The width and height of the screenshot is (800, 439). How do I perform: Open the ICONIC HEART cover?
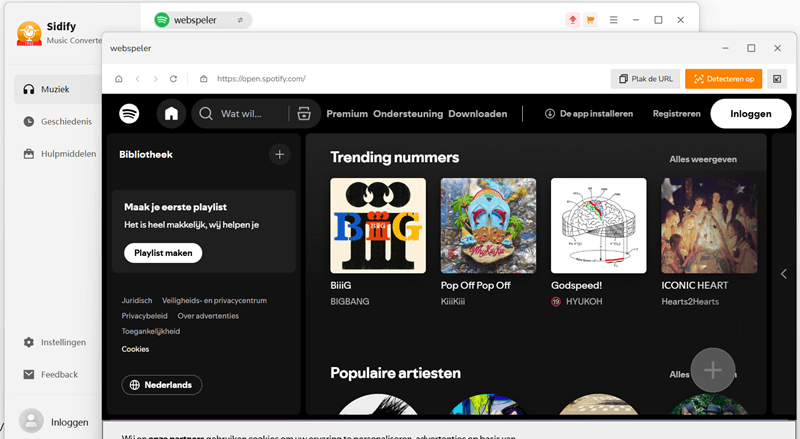click(709, 226)
